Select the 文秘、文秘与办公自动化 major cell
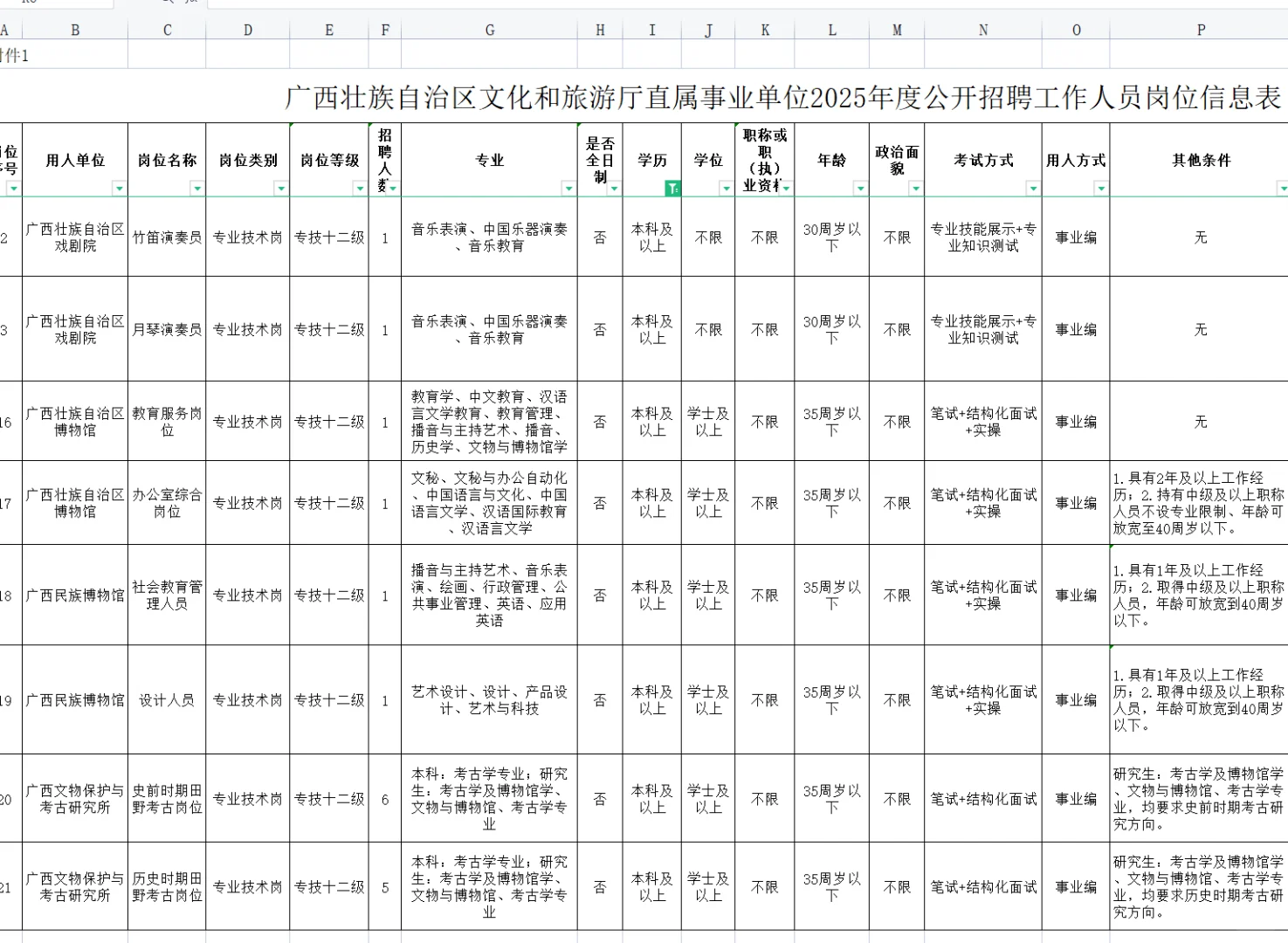The image size is (1288, 943). click(x=489, y=503)
